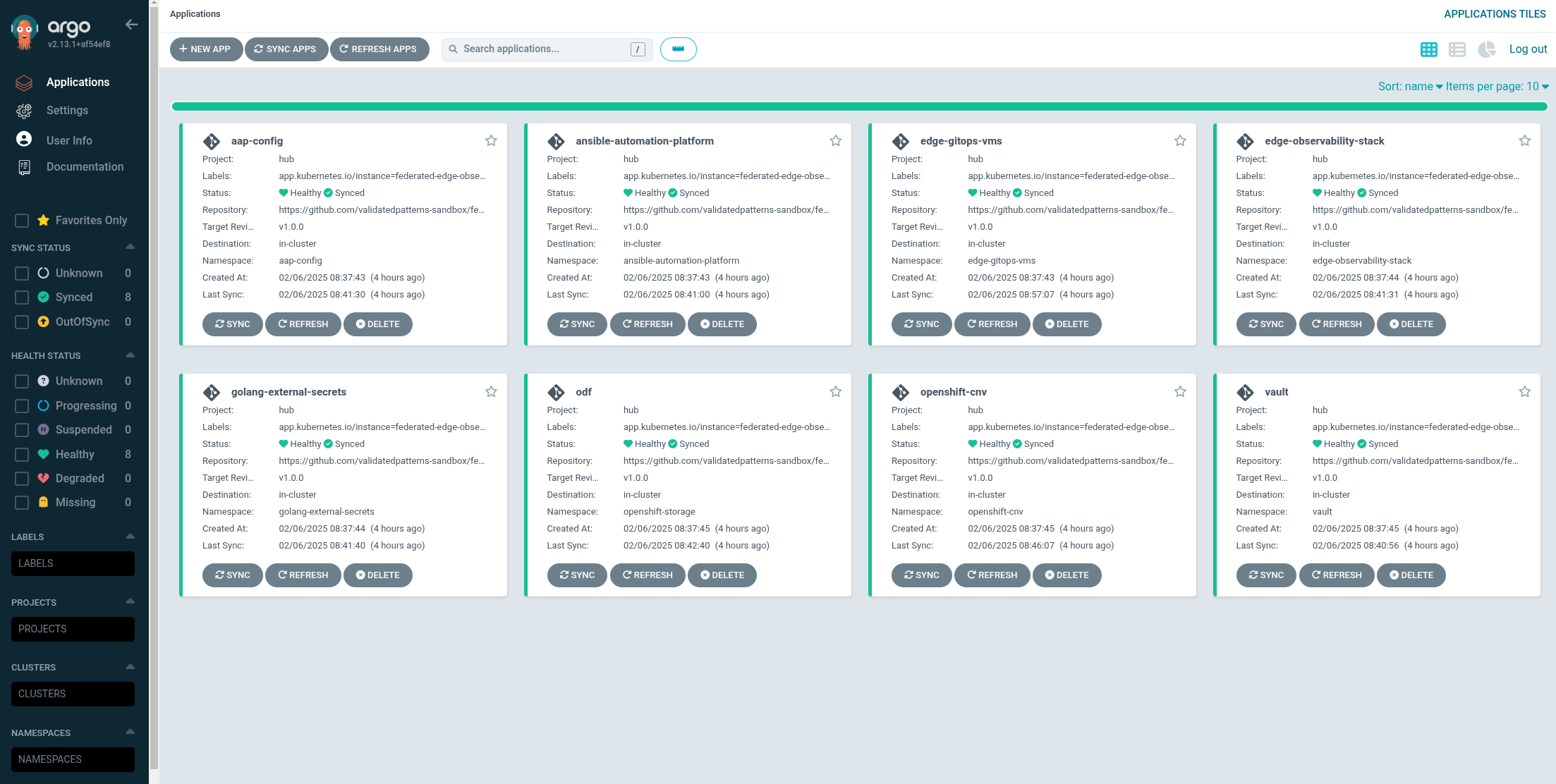Screen dimensions: 1556x784
Task: Check health status Unknown filter
Action: point(22,381)
